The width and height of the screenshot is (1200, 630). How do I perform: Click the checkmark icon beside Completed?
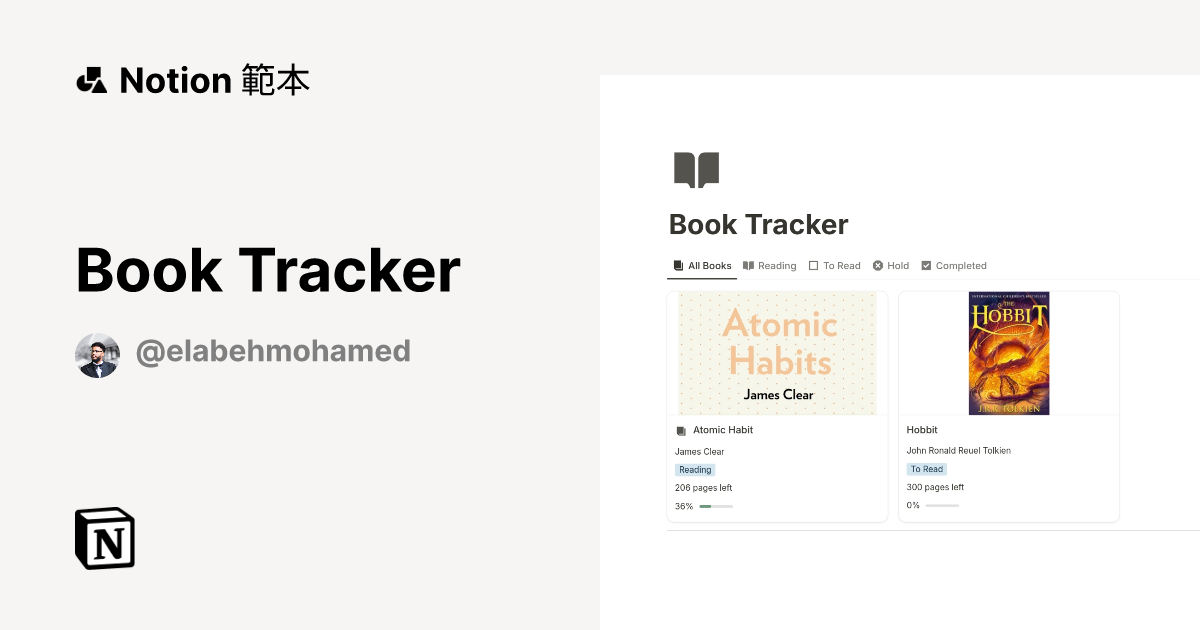[x=925, y=265]
